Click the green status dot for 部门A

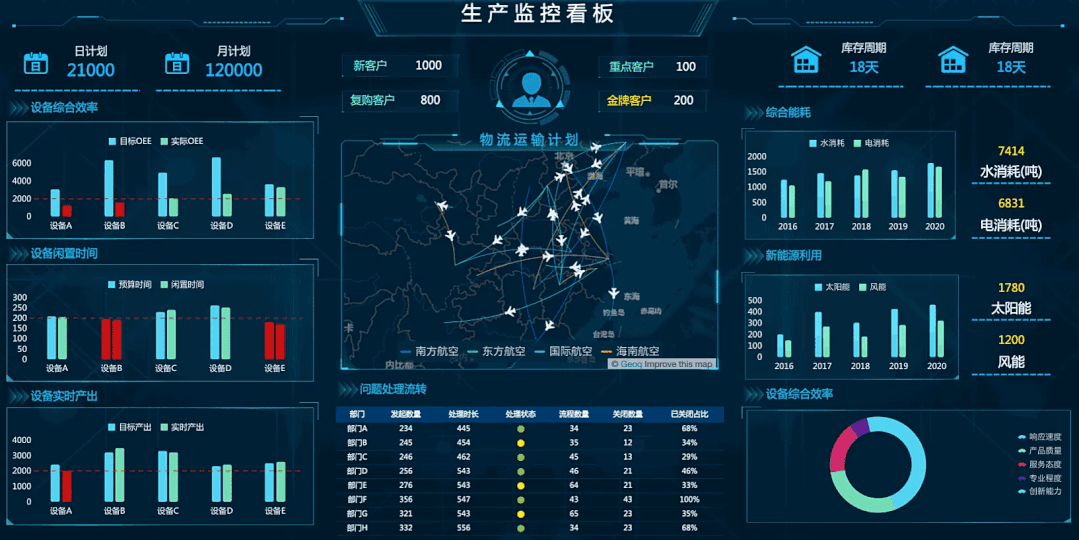[x=521, y=429]
